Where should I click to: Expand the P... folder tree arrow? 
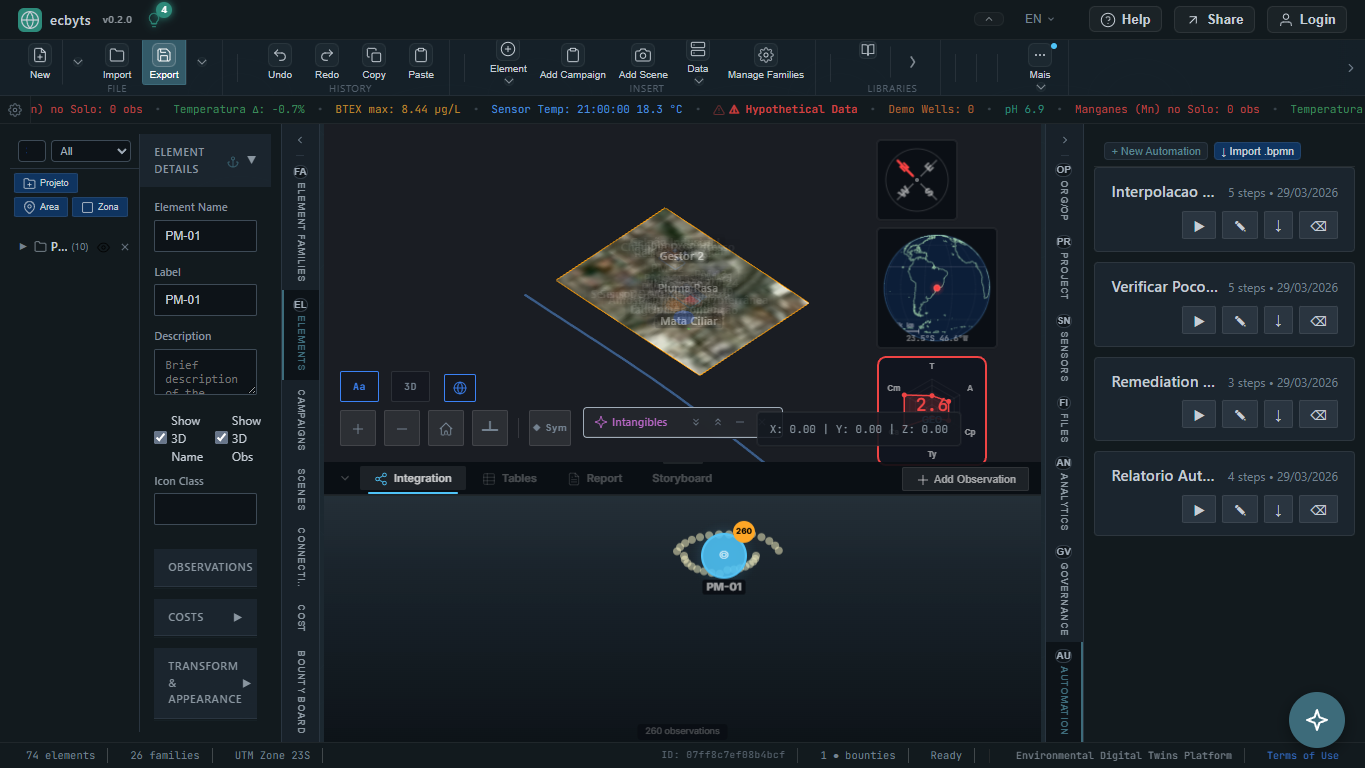pos(23,246)
